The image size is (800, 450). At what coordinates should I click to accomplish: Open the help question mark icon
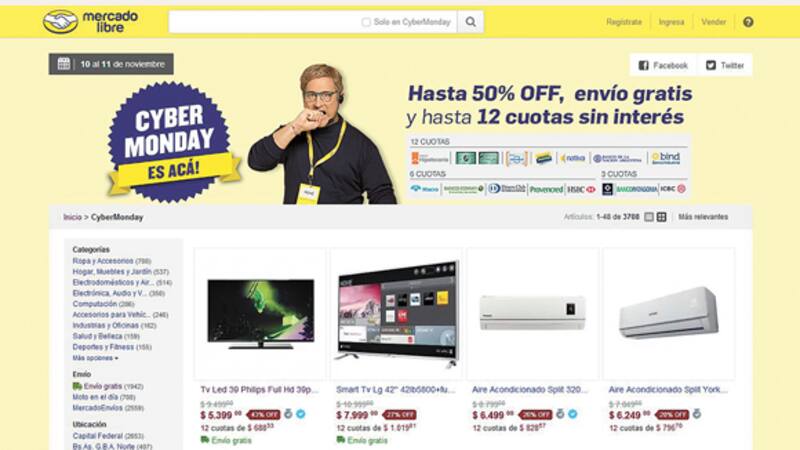748,22
